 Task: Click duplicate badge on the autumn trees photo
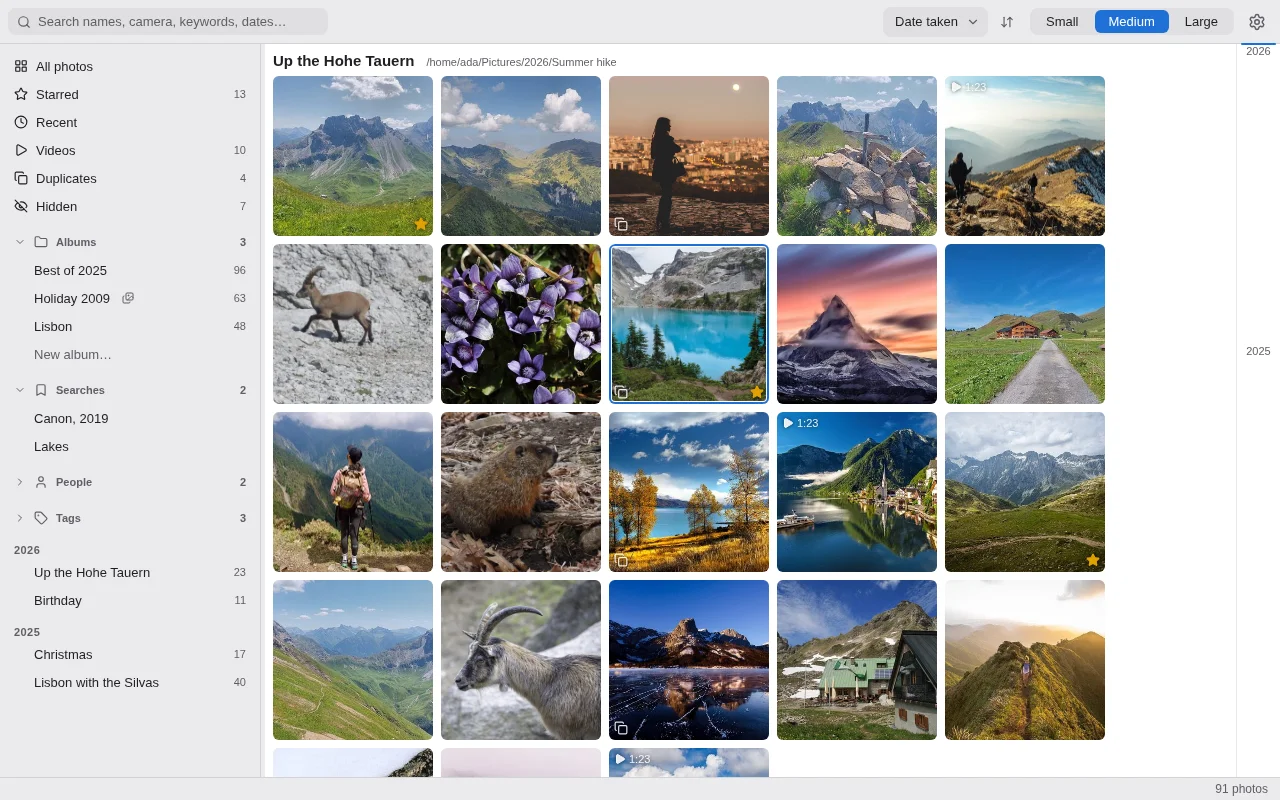point(621,560)
